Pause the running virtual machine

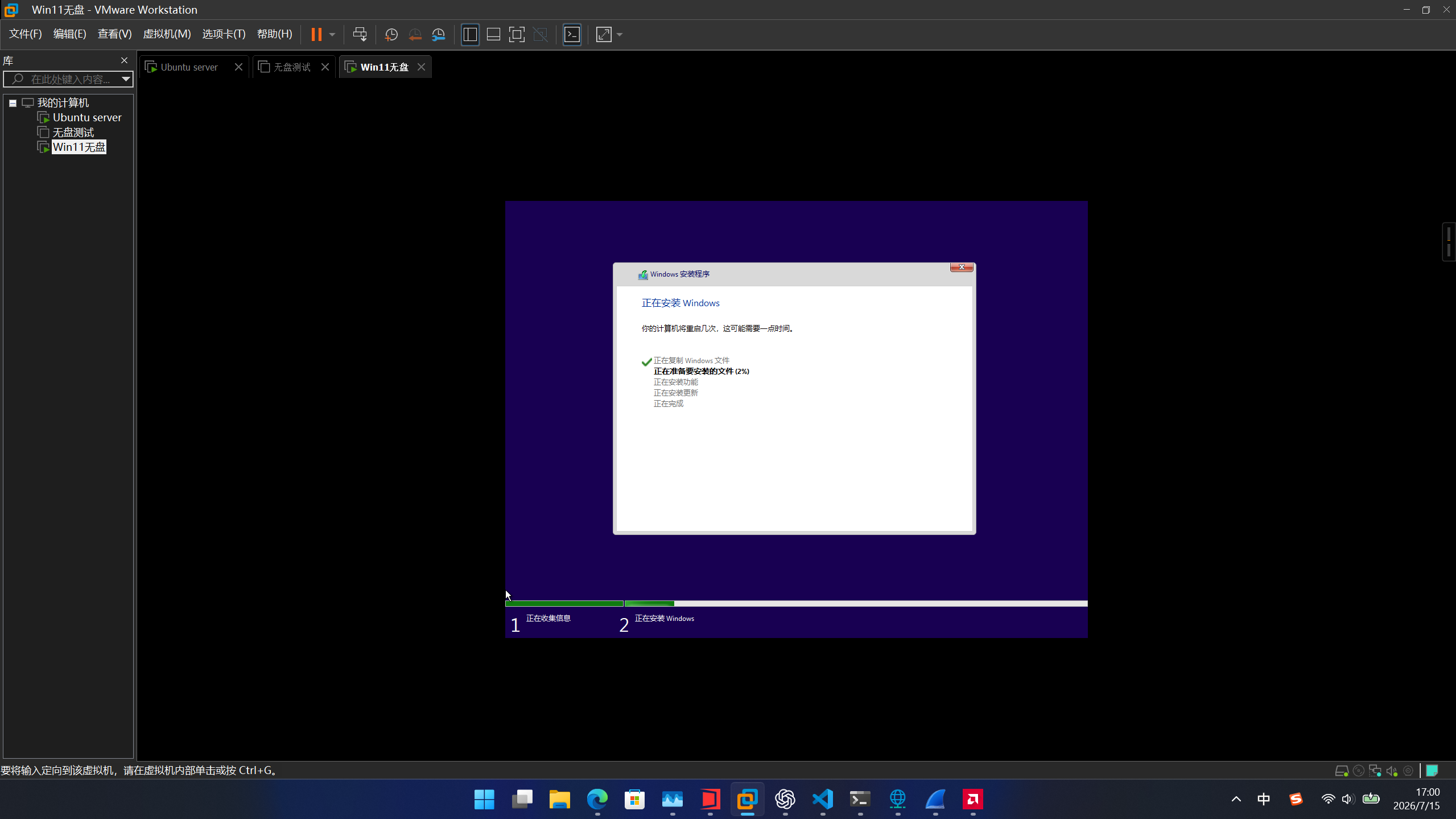316,35
